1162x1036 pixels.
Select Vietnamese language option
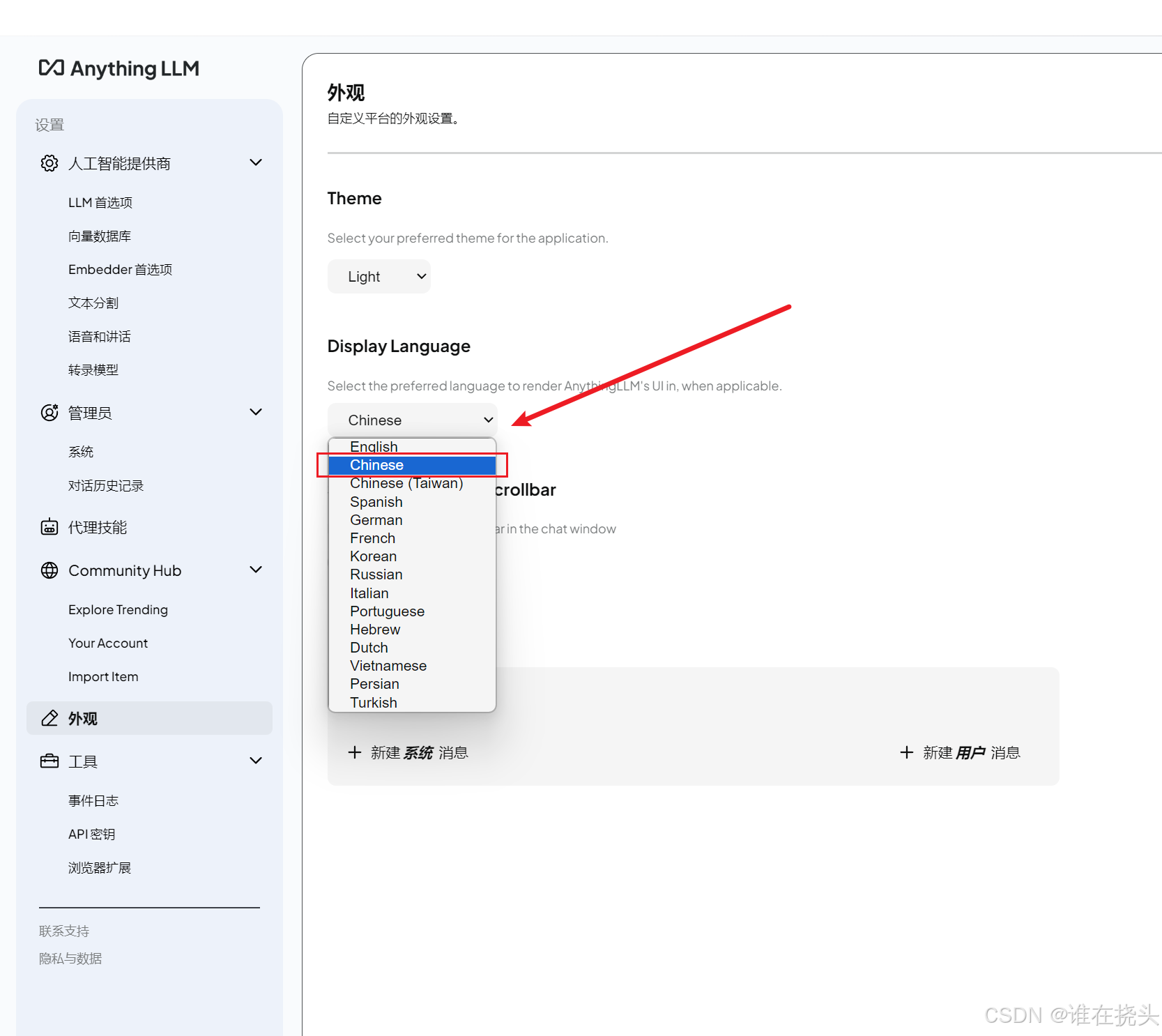pos(412,666)
